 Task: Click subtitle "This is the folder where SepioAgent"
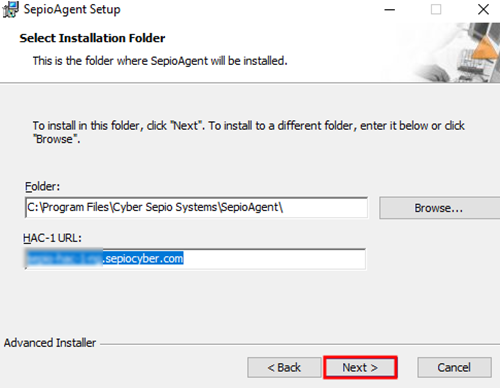(120, 61)
